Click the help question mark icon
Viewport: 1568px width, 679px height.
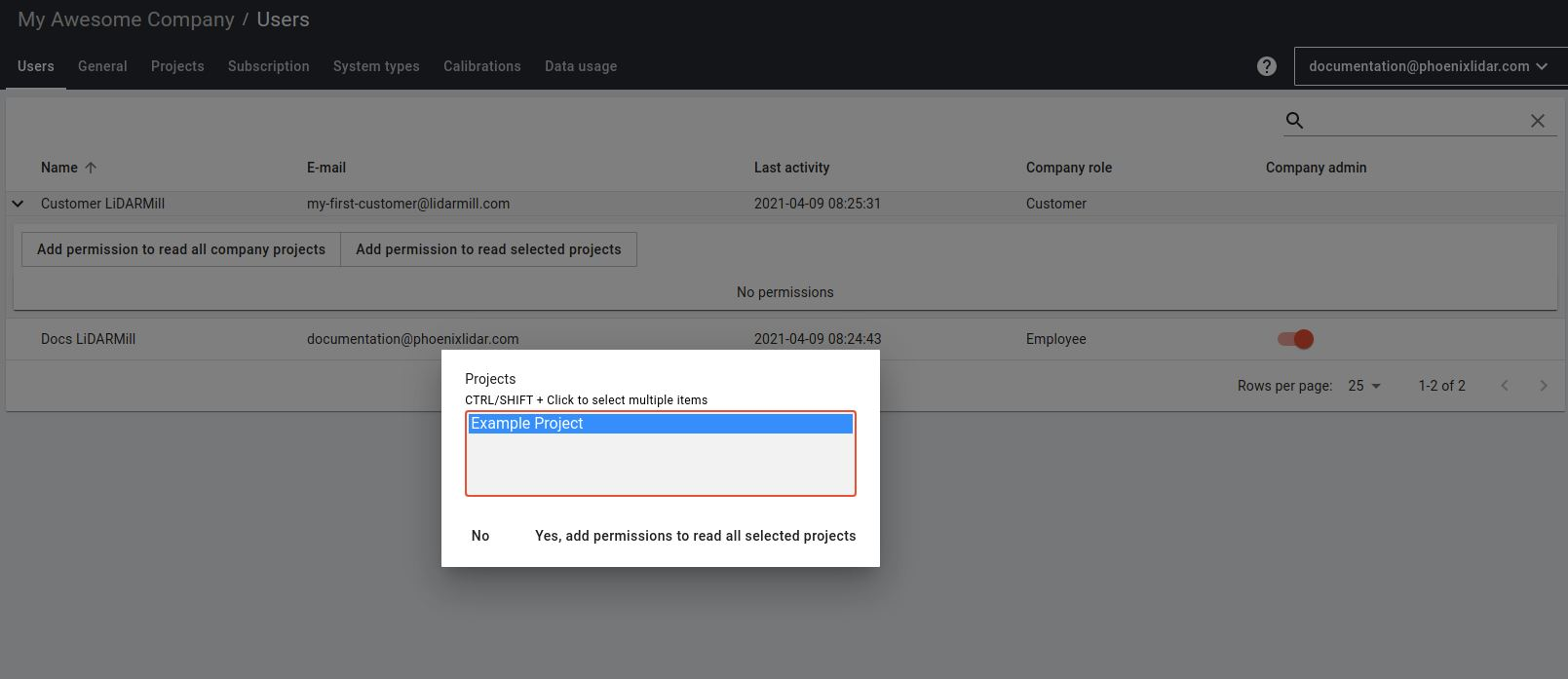coord(1266,66)
